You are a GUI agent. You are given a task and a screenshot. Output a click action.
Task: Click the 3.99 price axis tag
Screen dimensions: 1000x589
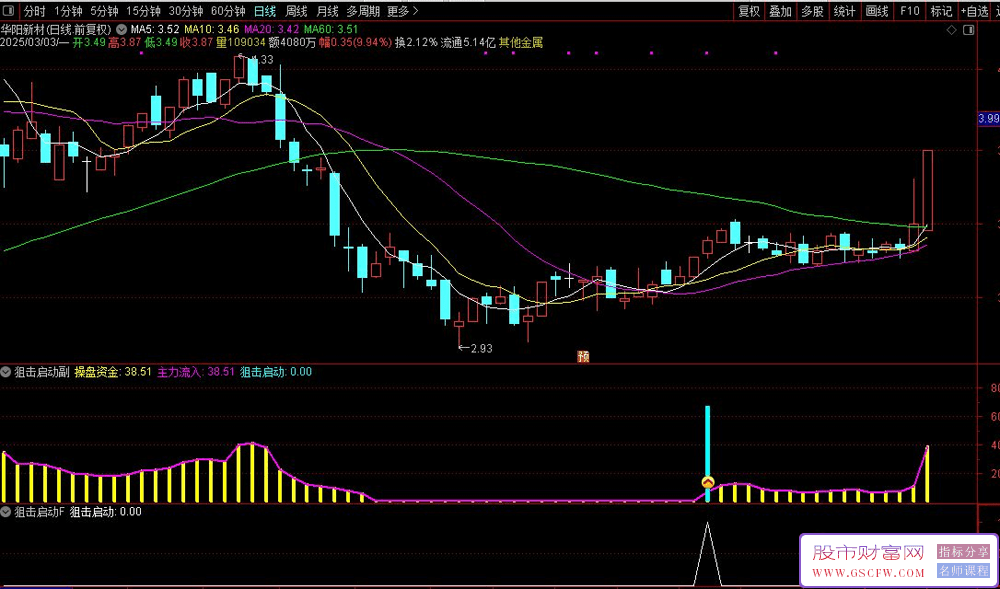click(989, 119)
